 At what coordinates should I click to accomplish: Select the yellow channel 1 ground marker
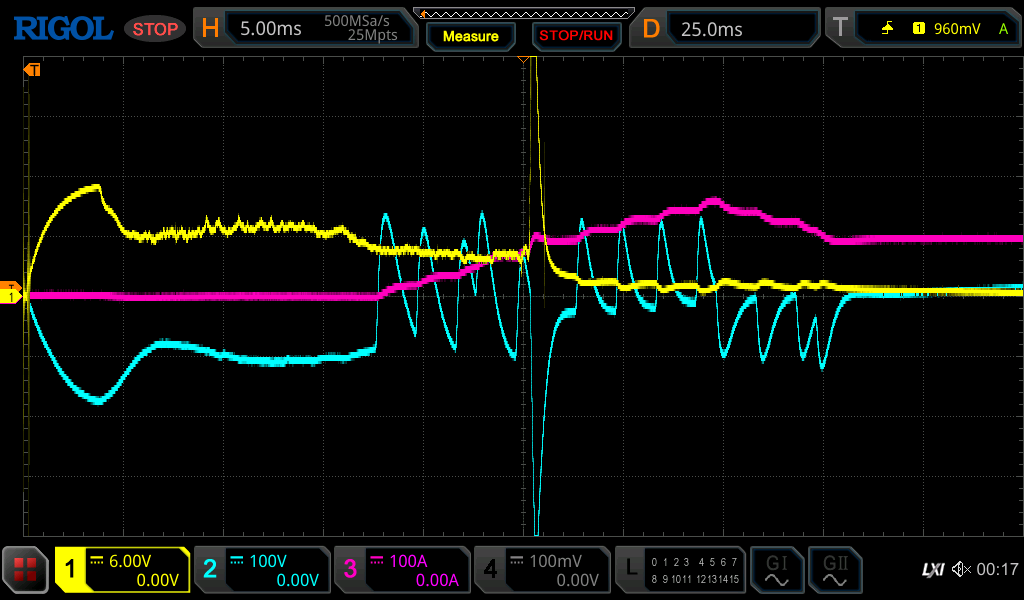pyautogui.click(x=10, y=297)
